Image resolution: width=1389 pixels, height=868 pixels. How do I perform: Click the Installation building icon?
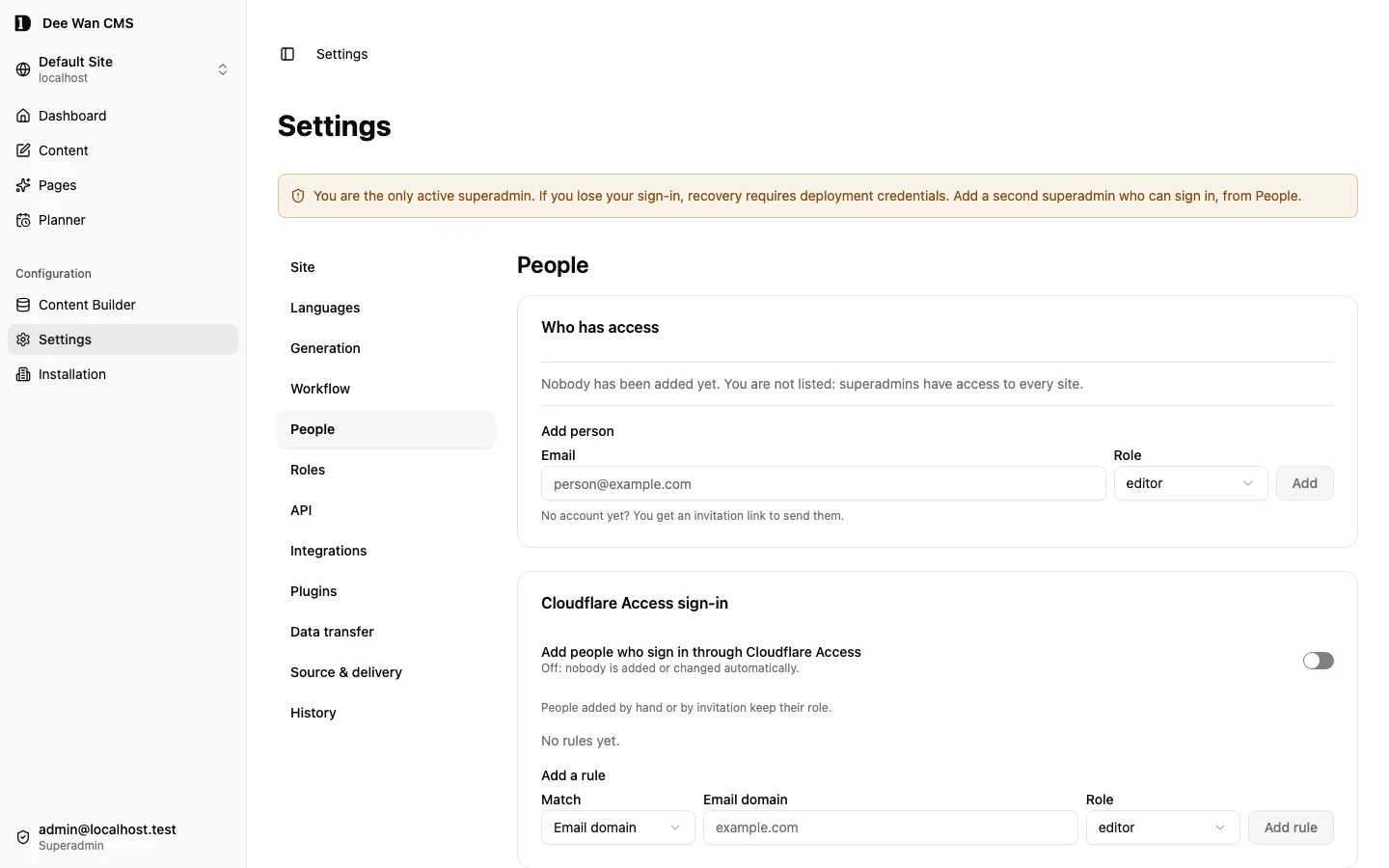23,374
